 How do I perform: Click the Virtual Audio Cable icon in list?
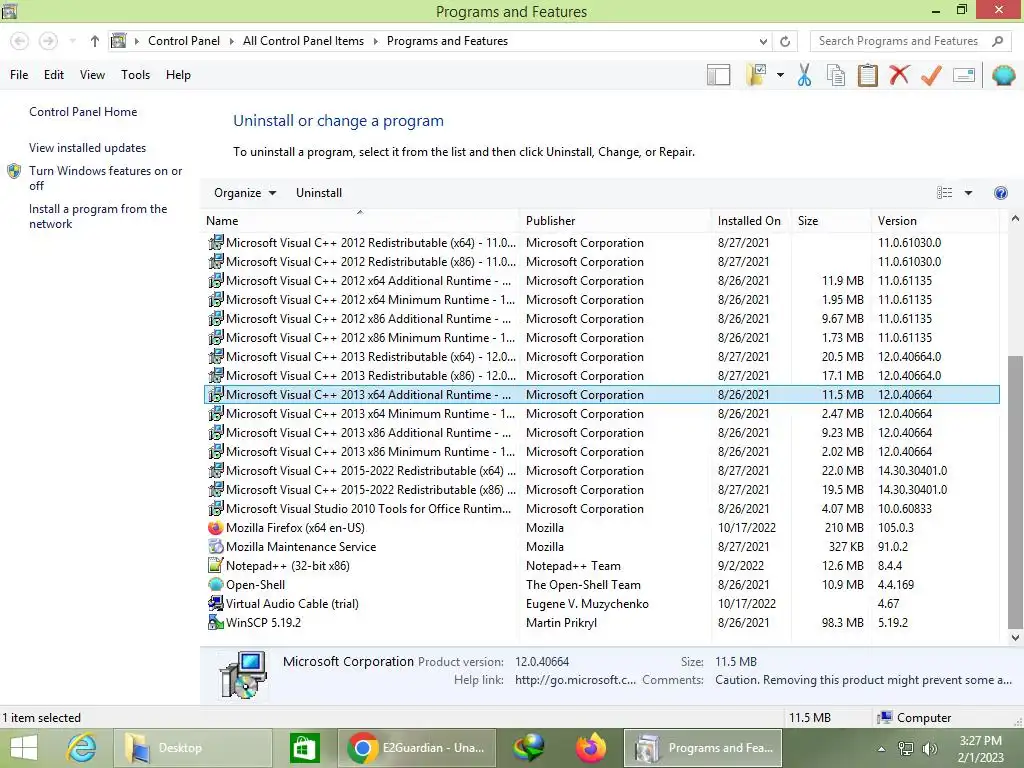click(x=216, y=603)
